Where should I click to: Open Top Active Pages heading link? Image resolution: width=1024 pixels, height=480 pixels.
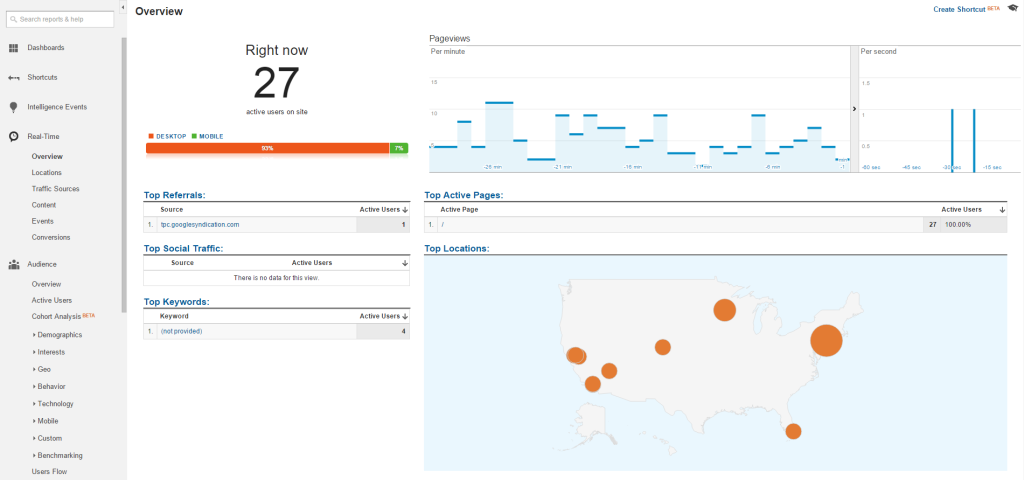(464, 195)
